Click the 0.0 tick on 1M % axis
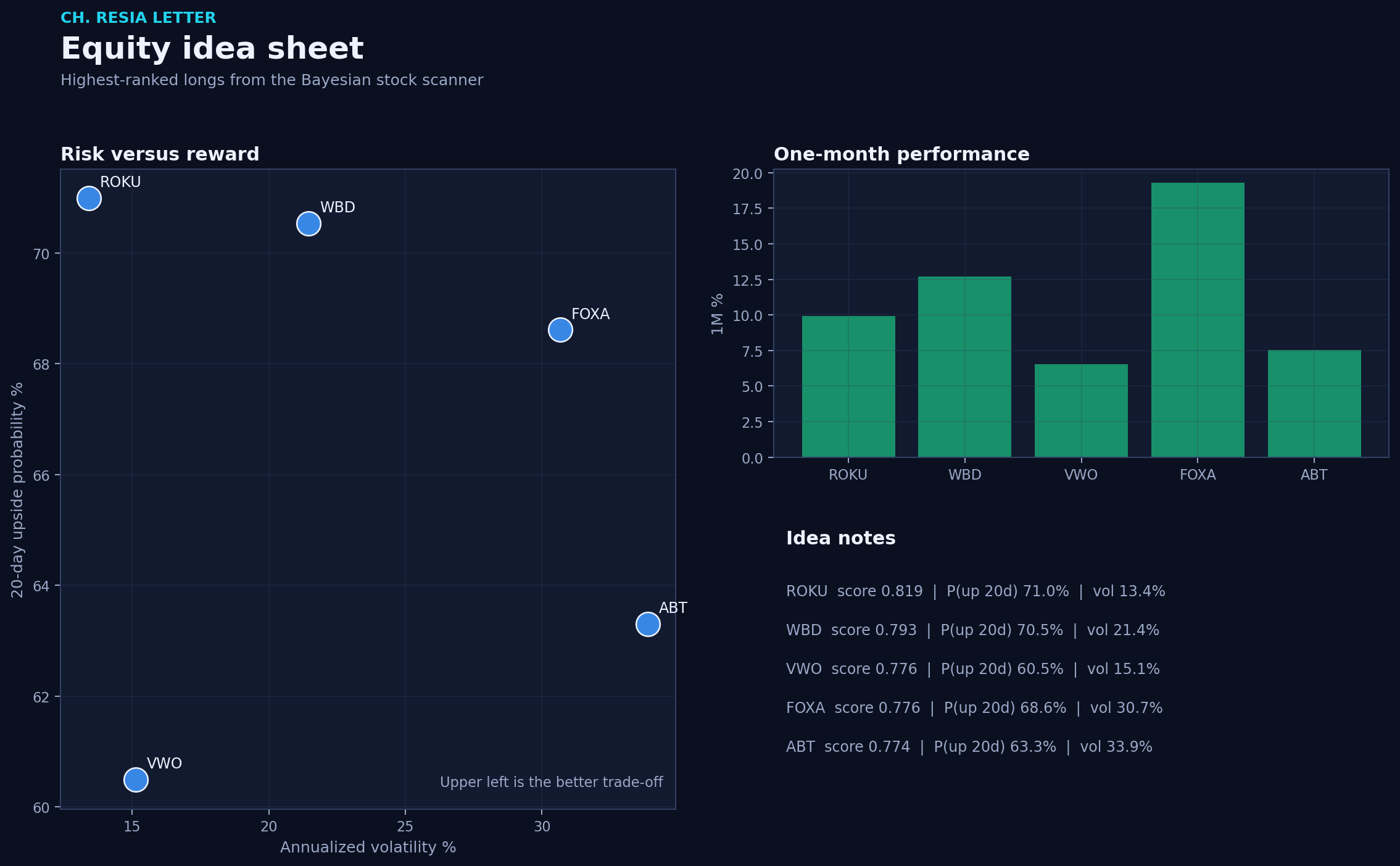The height and width of the screenshot is (866, 1400). coord(752,459)
